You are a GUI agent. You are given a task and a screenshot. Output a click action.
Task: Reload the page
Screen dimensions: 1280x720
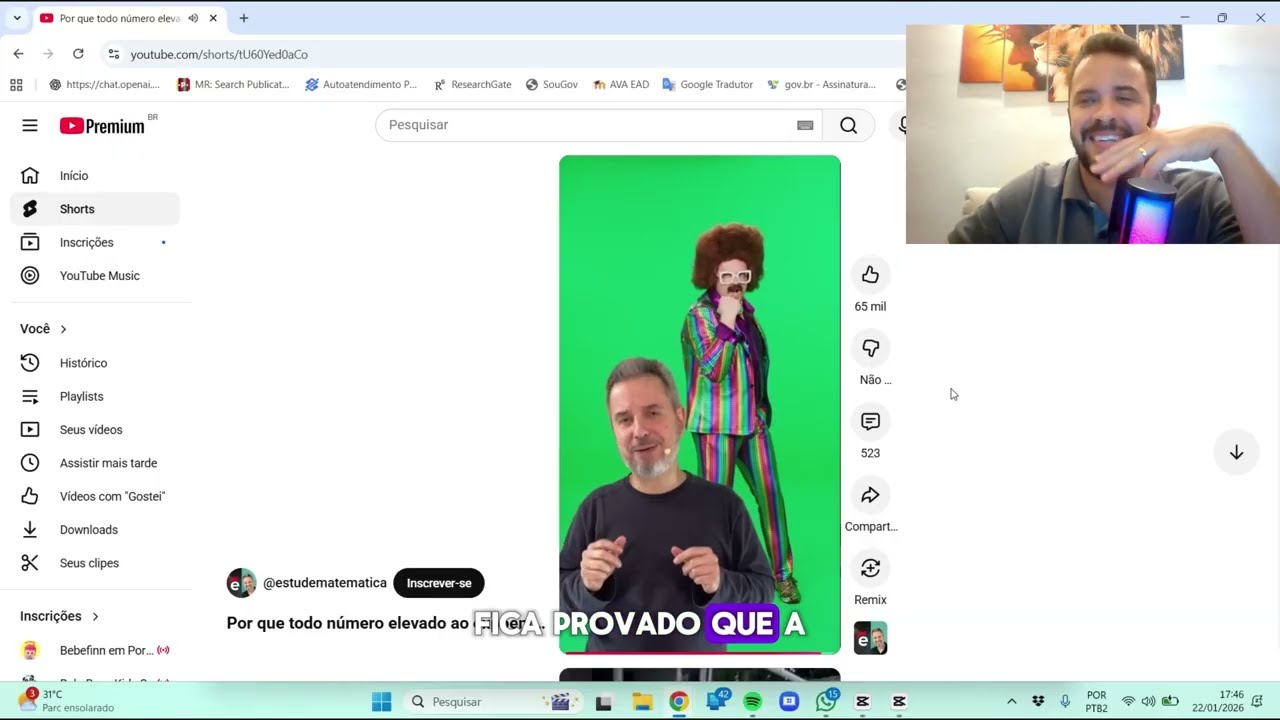pyautogui.click(x=78, y=54)
